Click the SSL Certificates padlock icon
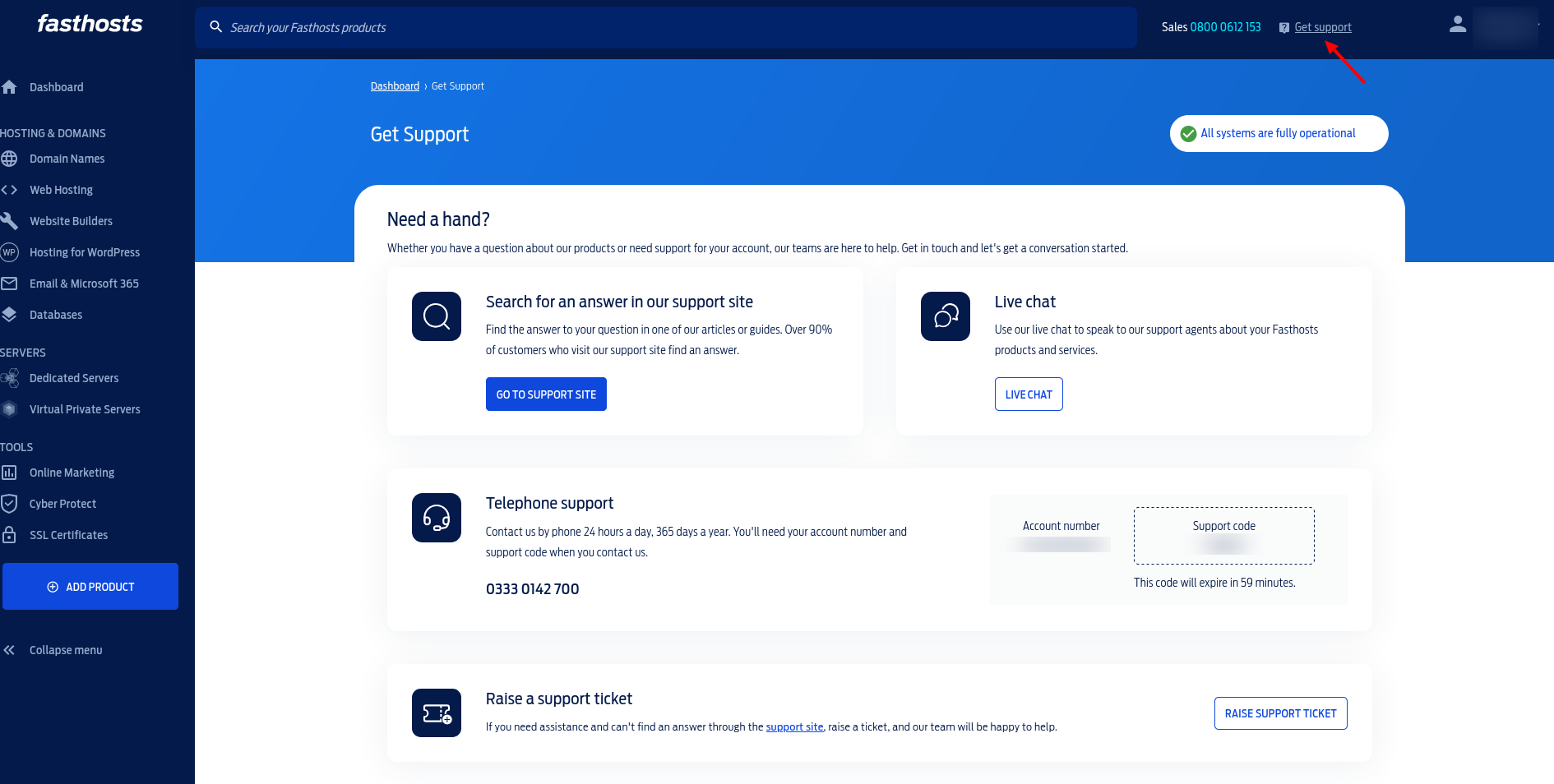Image resolution: width=1554 pixels, height=784 pixels. (x=9, y=535)
